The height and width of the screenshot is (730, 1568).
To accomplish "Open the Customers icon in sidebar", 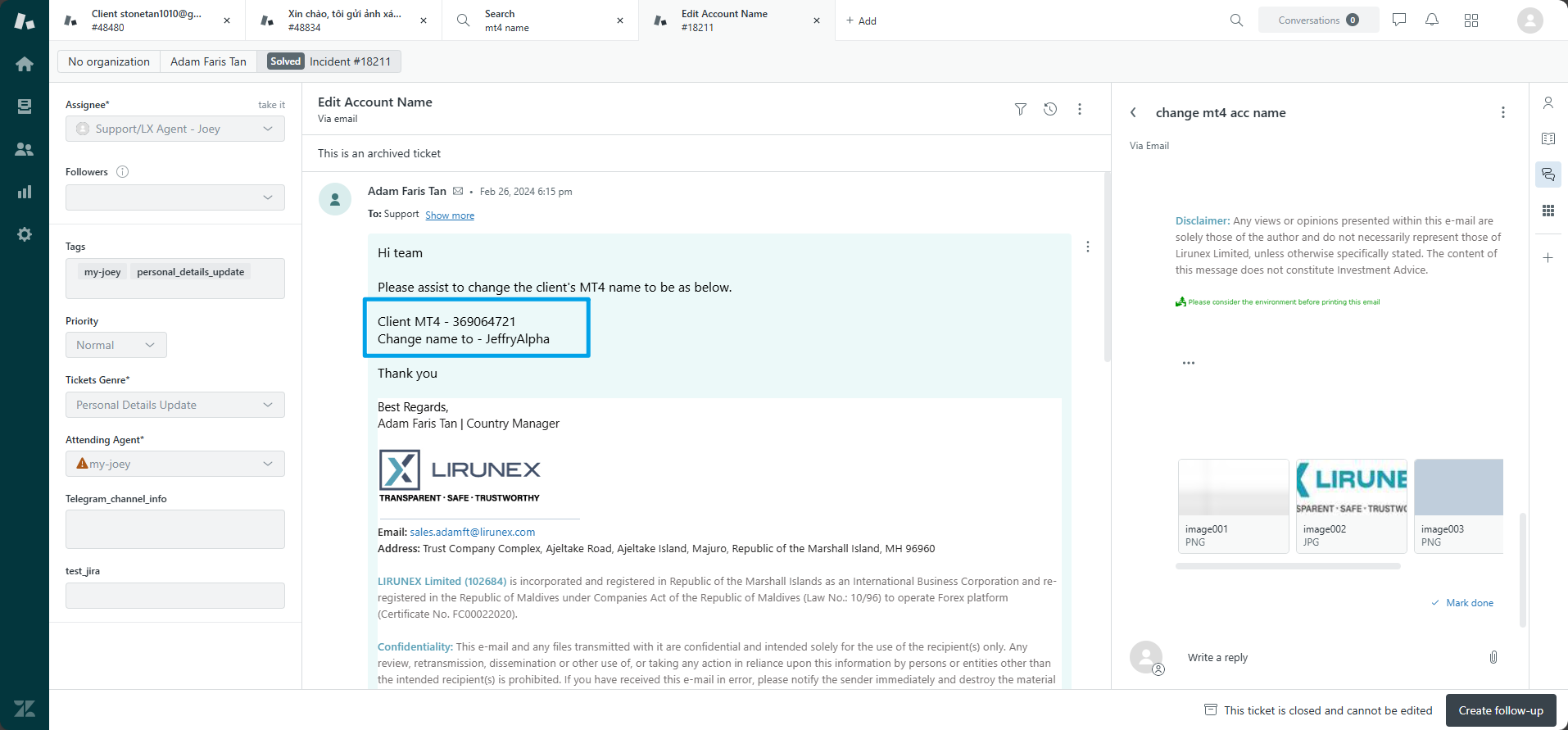I will point(25,149).
